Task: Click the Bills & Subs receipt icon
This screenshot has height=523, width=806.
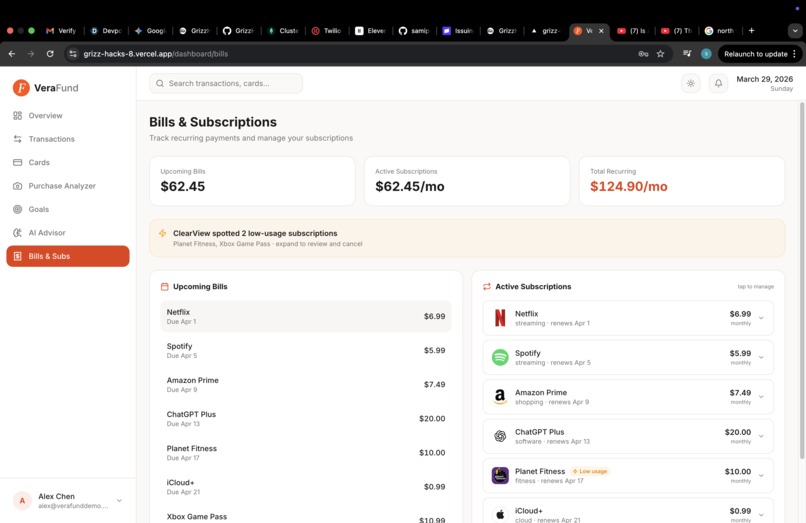Action: point(17,256)
